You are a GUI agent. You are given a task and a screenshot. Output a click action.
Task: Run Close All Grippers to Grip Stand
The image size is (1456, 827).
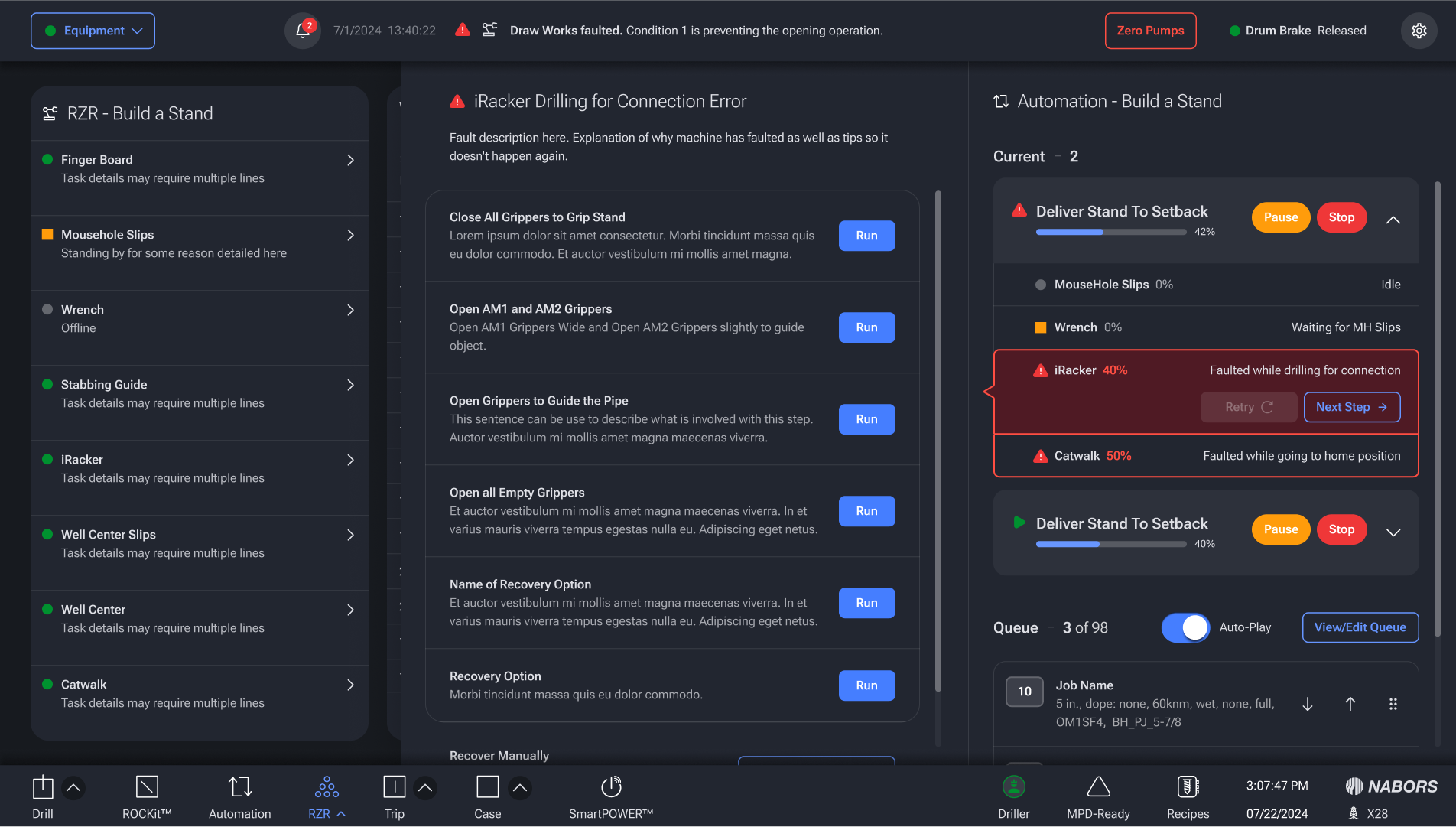click(866, 236)
